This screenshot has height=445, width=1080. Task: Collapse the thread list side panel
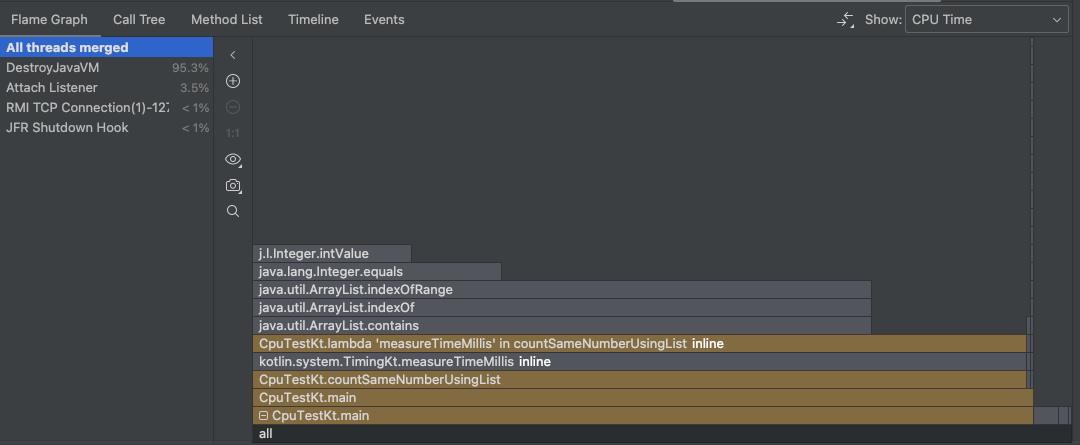[233, 55]
